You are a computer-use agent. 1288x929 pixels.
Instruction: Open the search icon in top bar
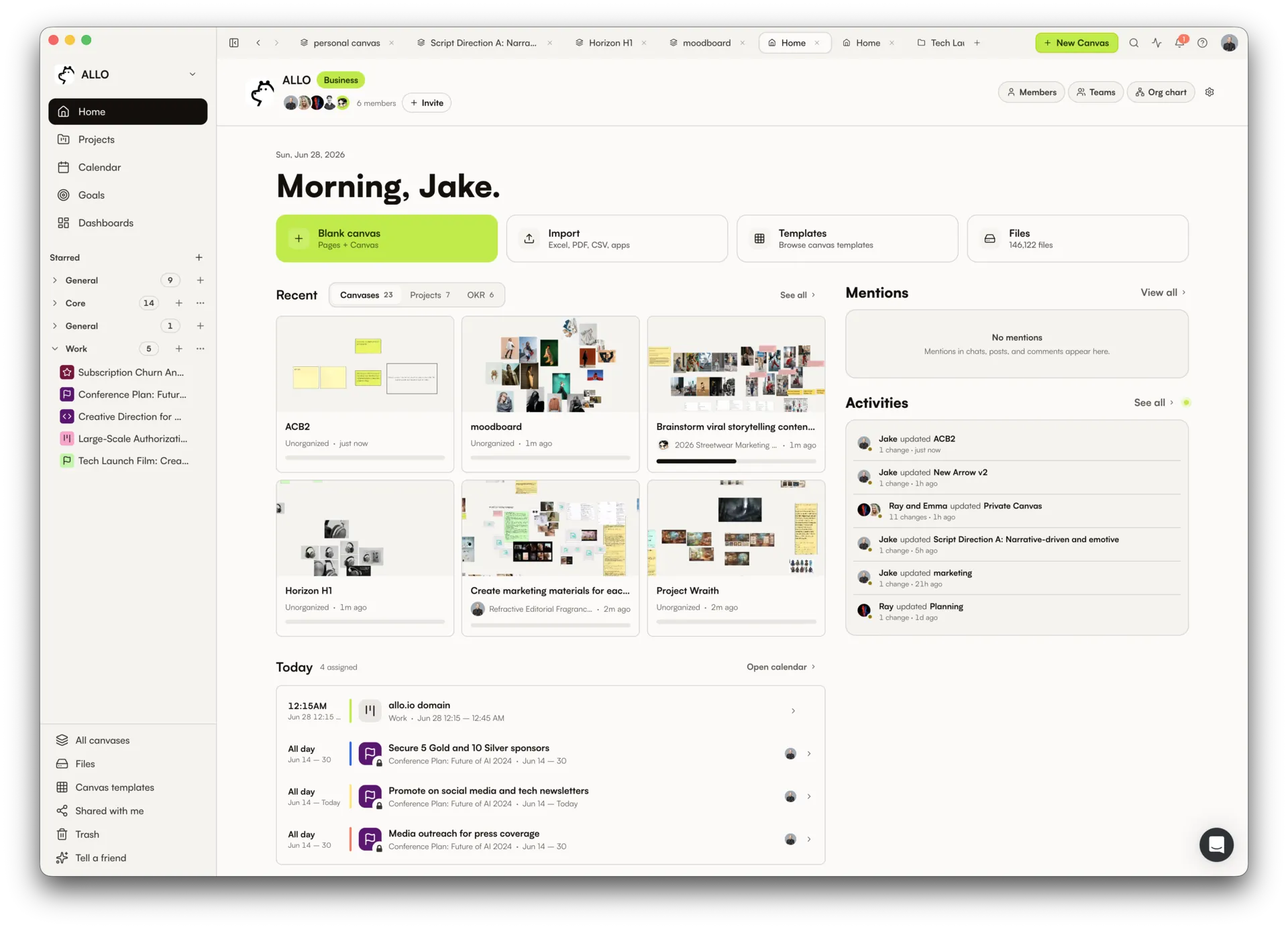1134,43
